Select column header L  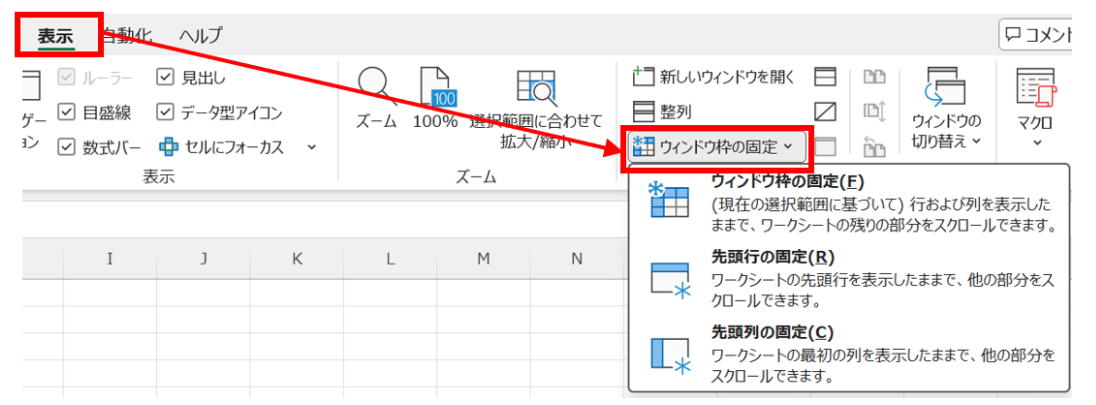tap(390, 259)
